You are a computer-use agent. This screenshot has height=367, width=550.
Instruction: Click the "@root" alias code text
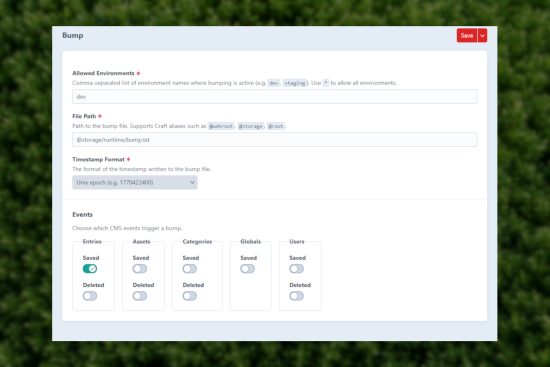pyautogui.click(x=276, y=126)
